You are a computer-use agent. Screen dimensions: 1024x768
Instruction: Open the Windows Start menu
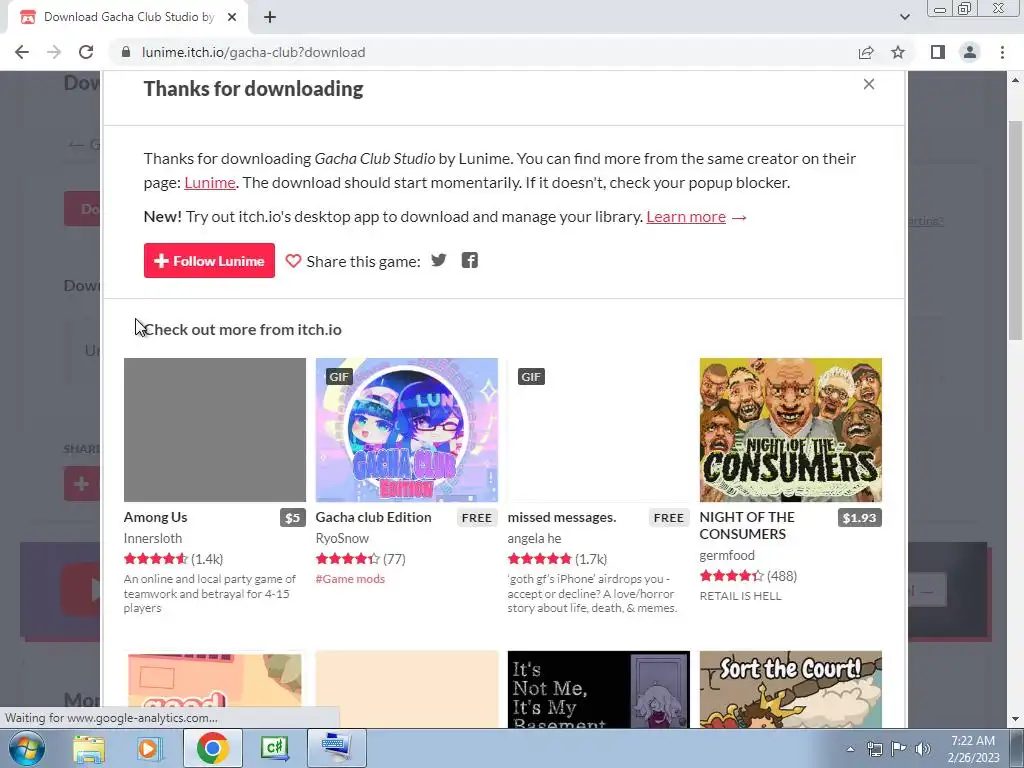click(26, 748)
